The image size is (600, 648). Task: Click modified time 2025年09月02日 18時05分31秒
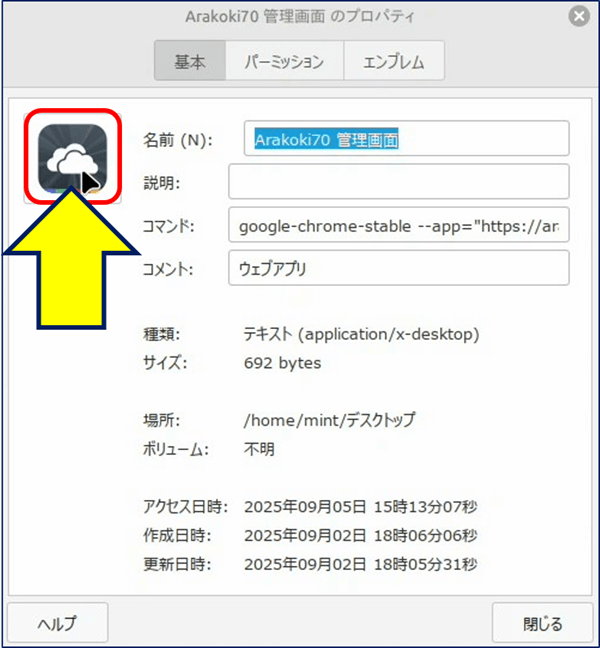tap(361, 564)
